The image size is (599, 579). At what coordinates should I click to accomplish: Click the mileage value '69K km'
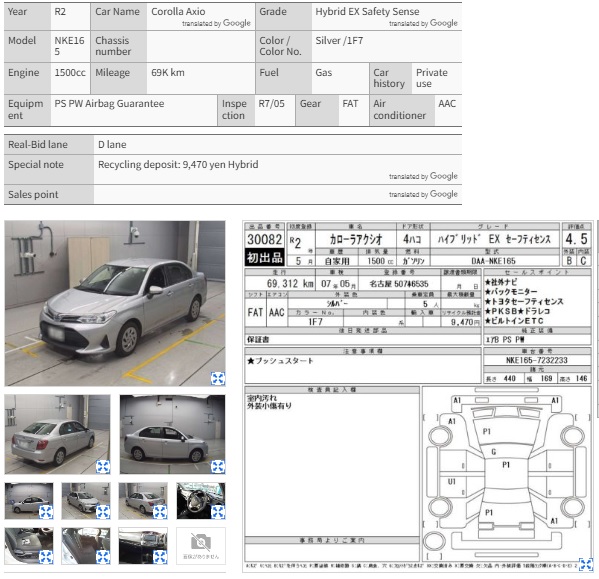pos(168,73)
